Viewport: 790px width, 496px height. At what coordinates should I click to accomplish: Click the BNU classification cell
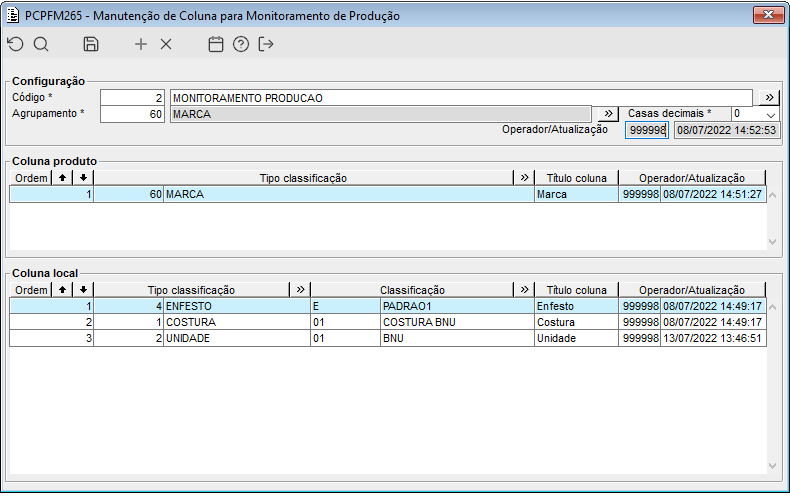click(457, 338)
